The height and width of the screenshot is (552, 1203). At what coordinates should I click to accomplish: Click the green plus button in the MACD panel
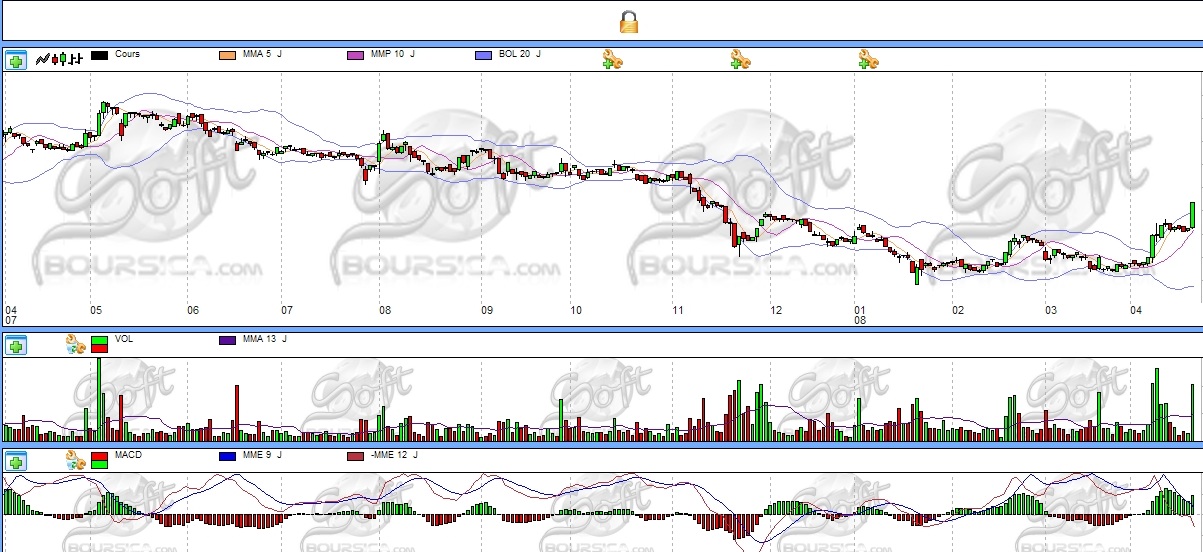(15, 461)
